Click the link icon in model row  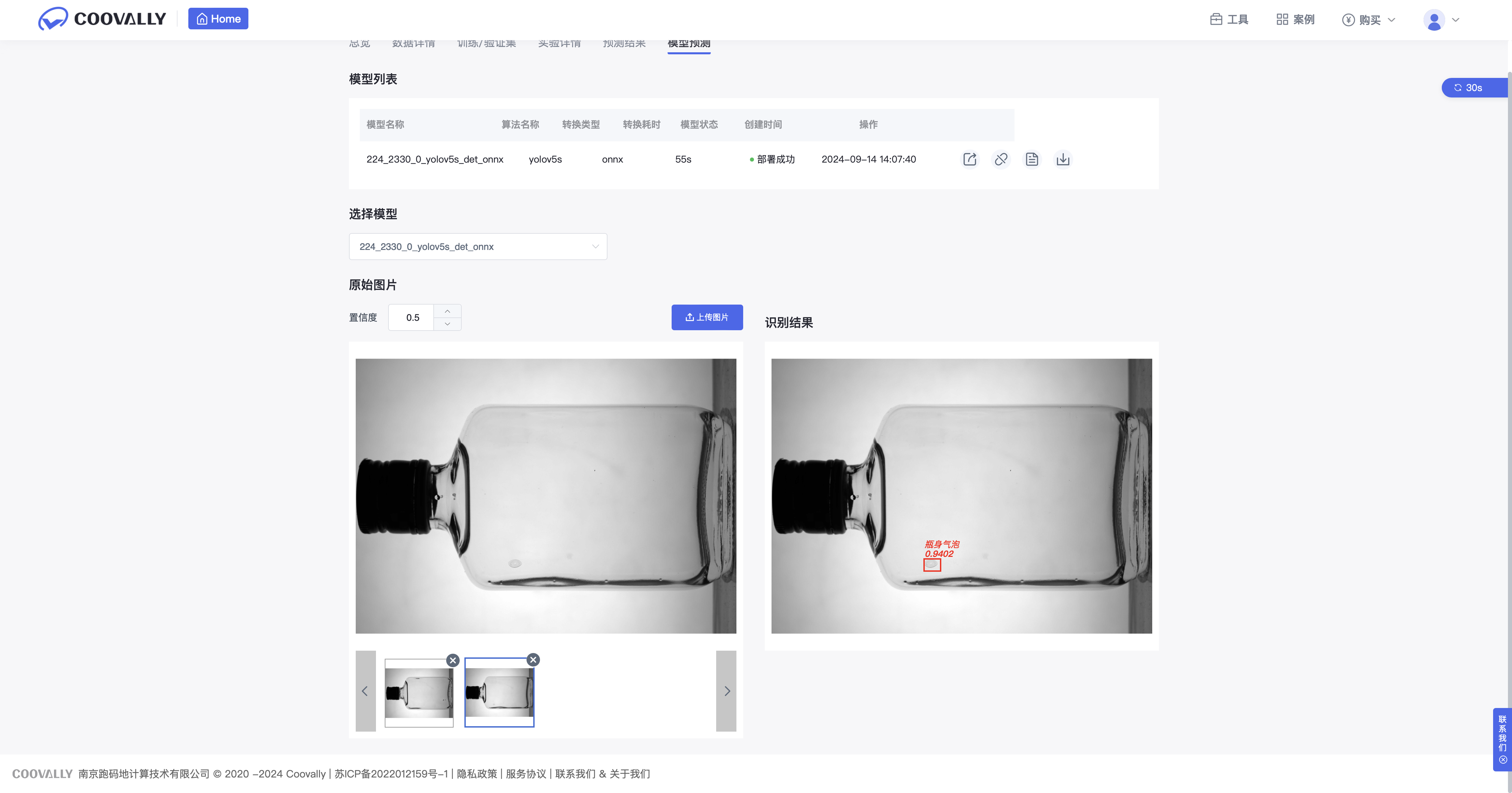pyautogui.click(x=1001, y=159)
